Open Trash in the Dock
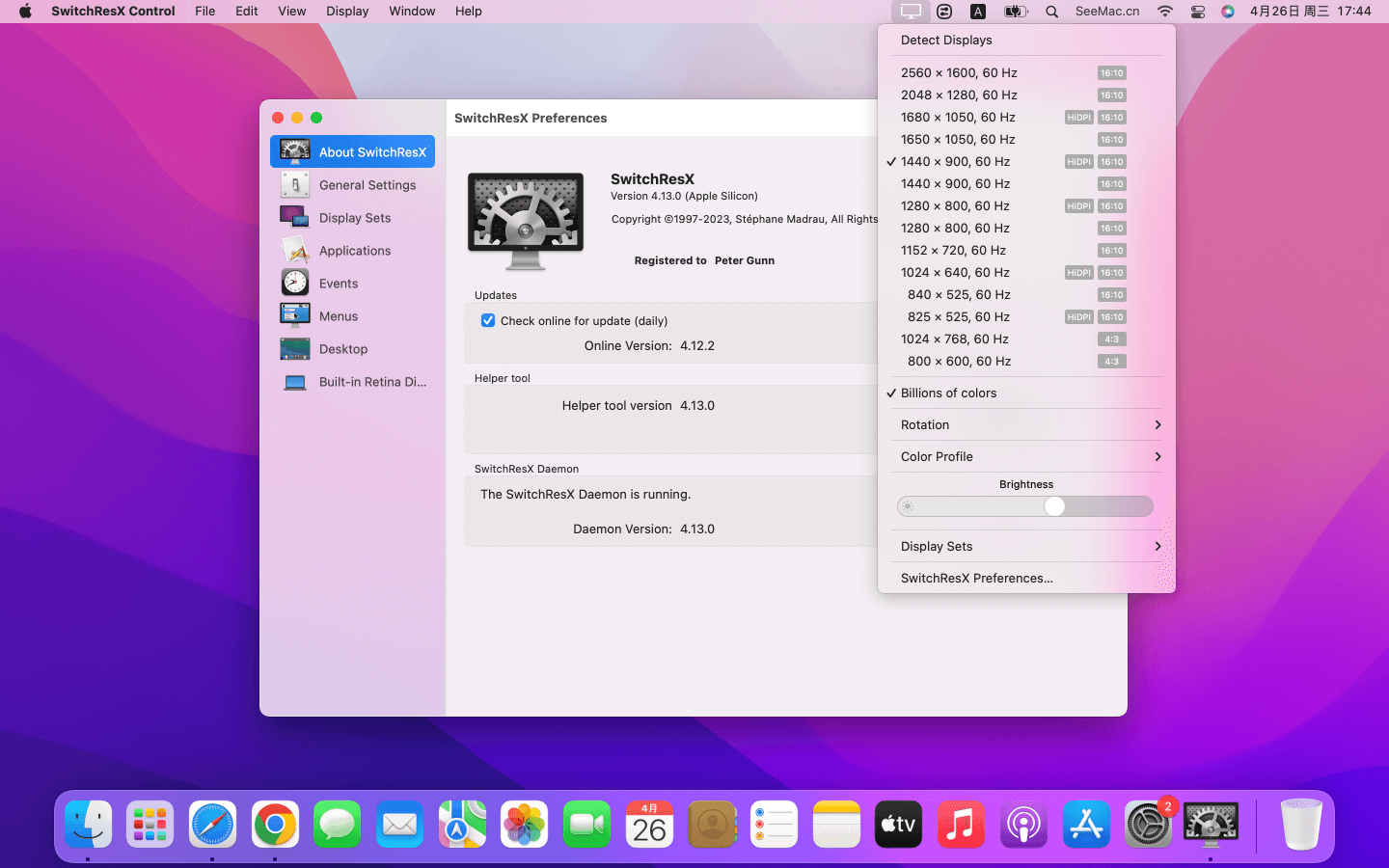The image size is (1389, 868). point(1301,825)
